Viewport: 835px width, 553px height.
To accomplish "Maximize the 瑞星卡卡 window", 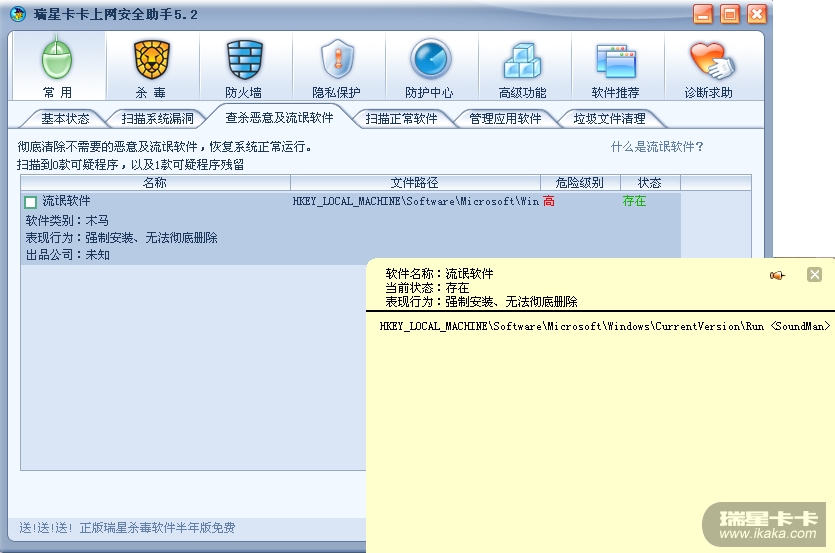I will [x=730, y=14].
